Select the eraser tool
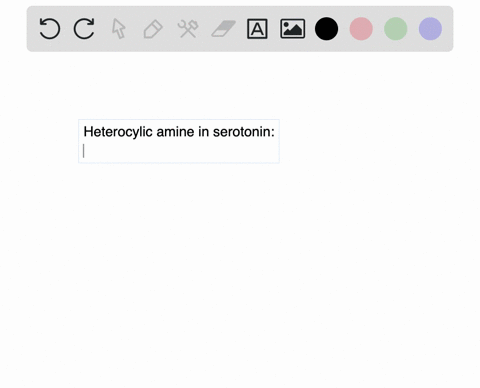This screenshot has width=480, height=388. pos(223,29)
